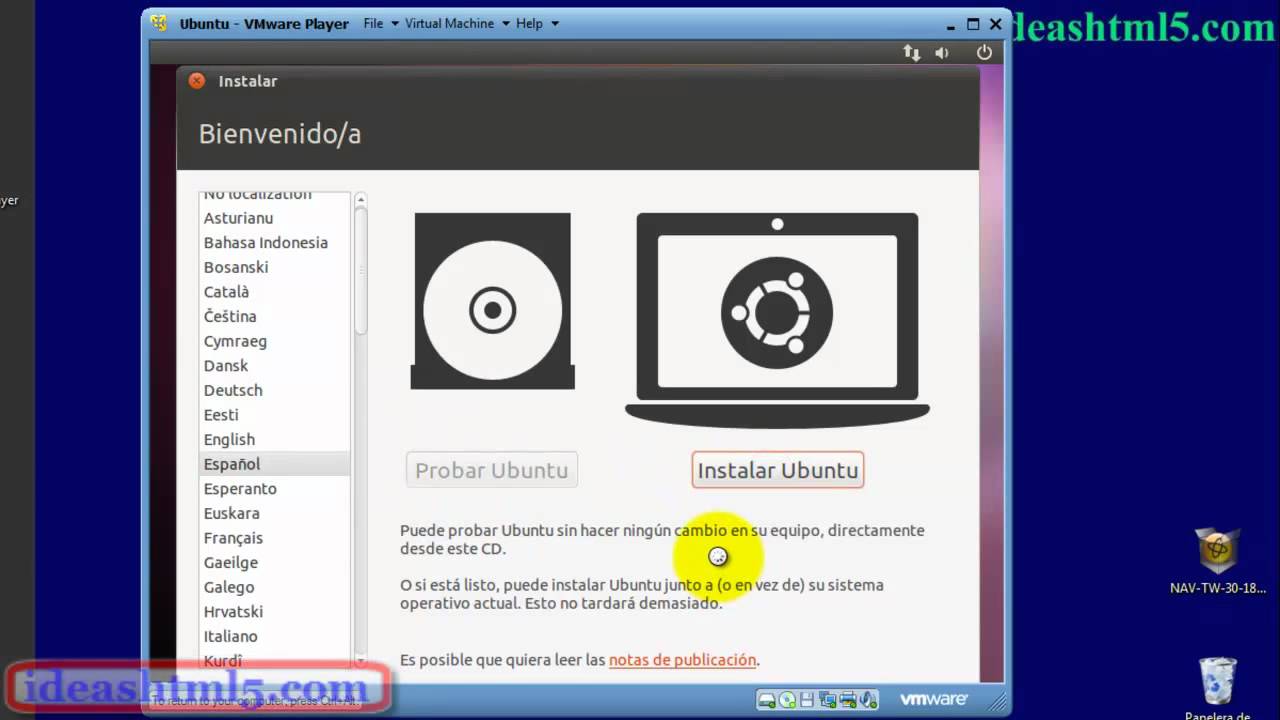Select Deutsch language

coord(274,390)
